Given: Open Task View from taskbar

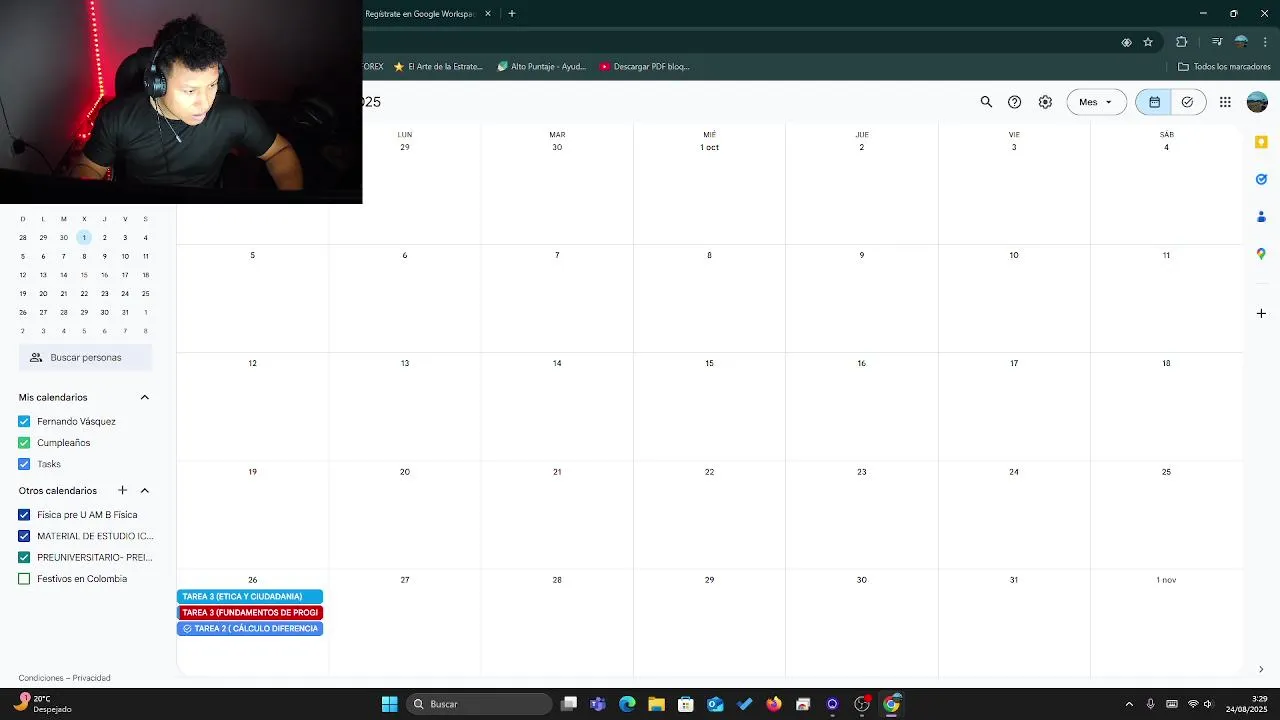Looking at the screenshot, I should click(x=569, y=704).
